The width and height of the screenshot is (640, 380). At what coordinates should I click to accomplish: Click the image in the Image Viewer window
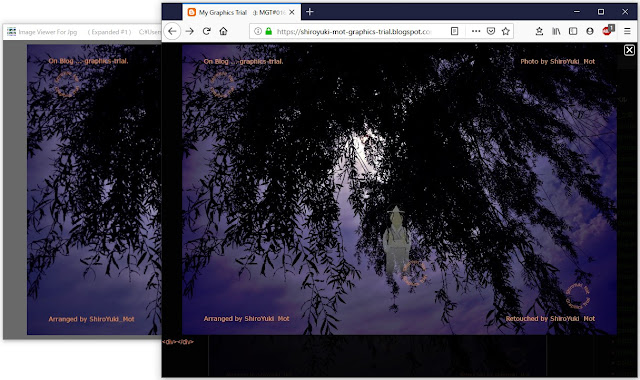[94, 189]
